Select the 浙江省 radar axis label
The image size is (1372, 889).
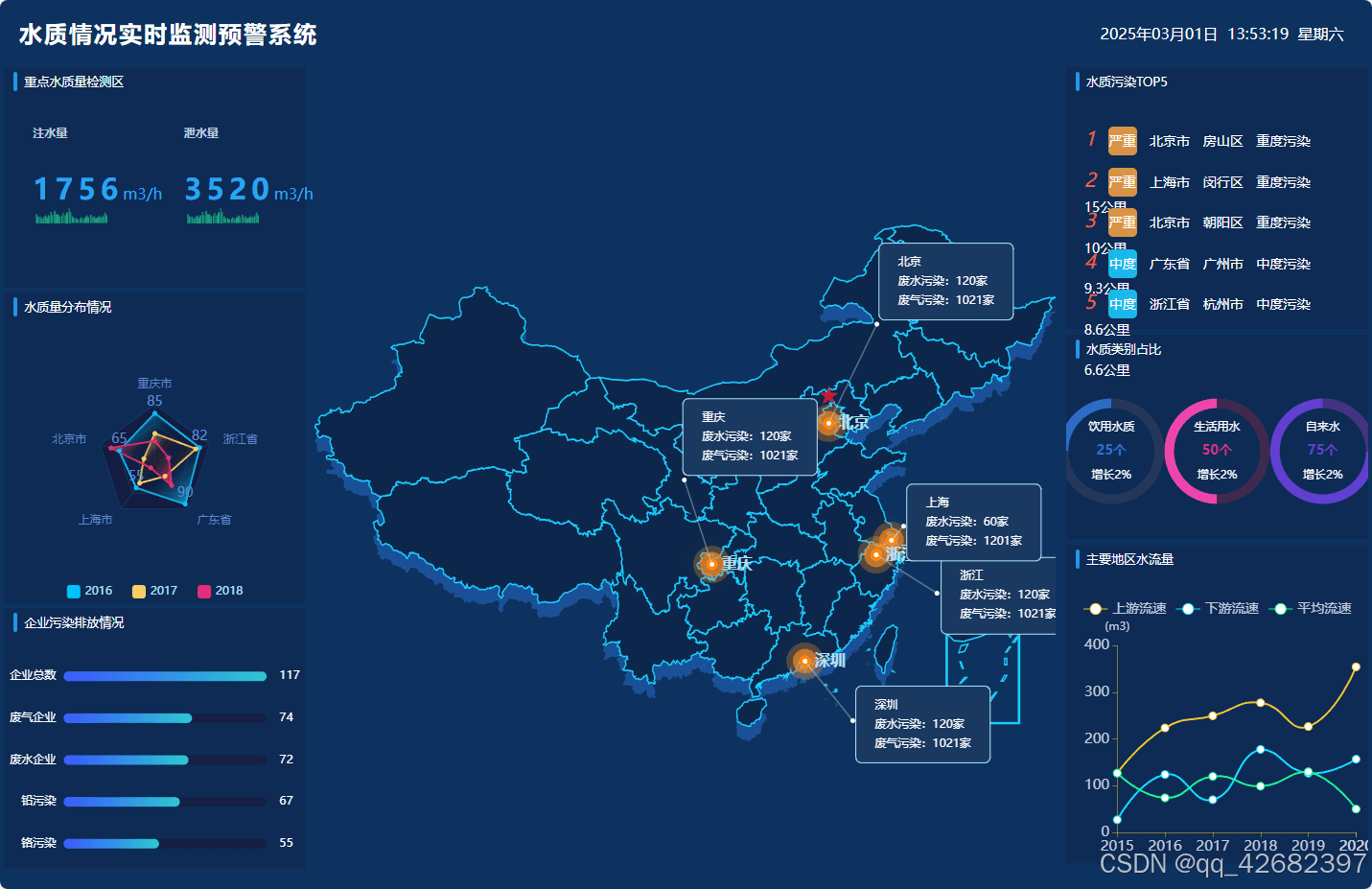[x=241, y=439]
